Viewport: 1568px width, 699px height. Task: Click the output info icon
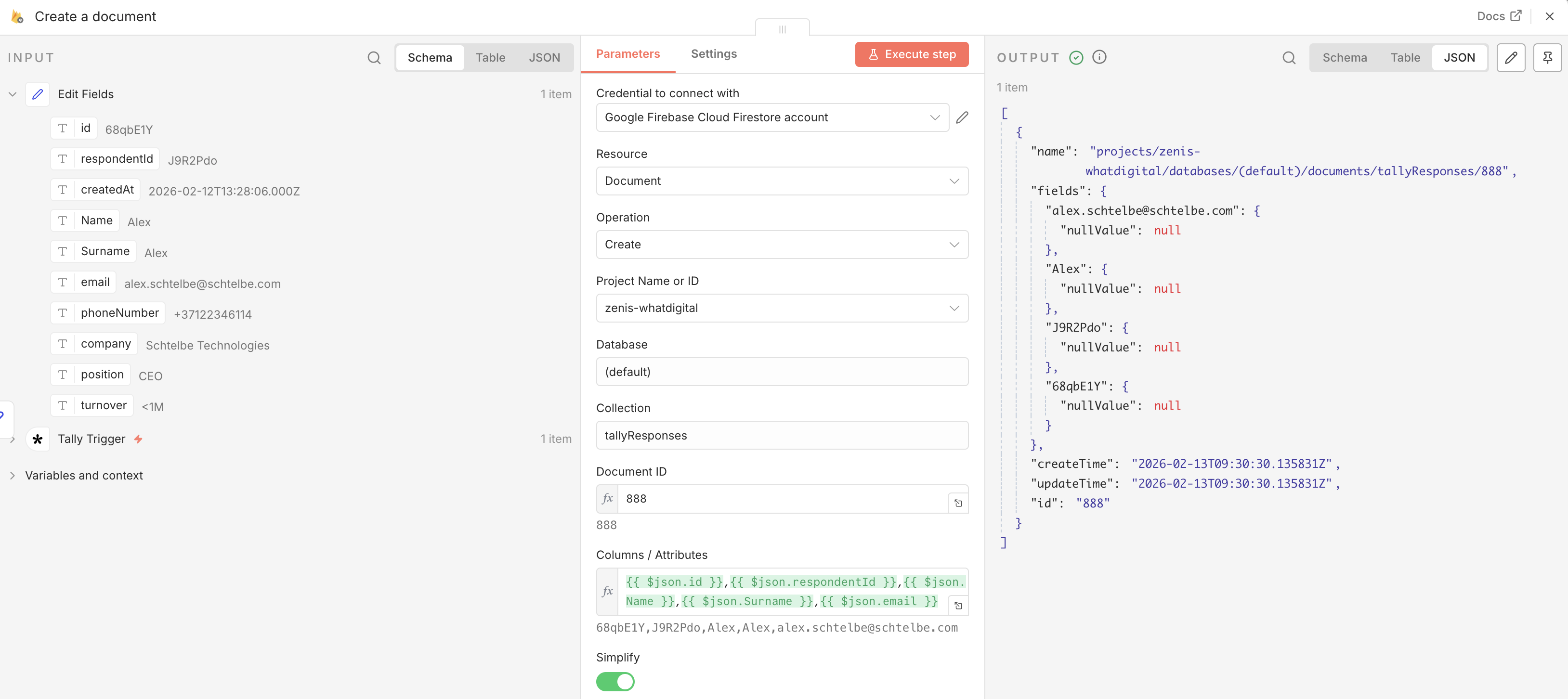pos(1098,57)
